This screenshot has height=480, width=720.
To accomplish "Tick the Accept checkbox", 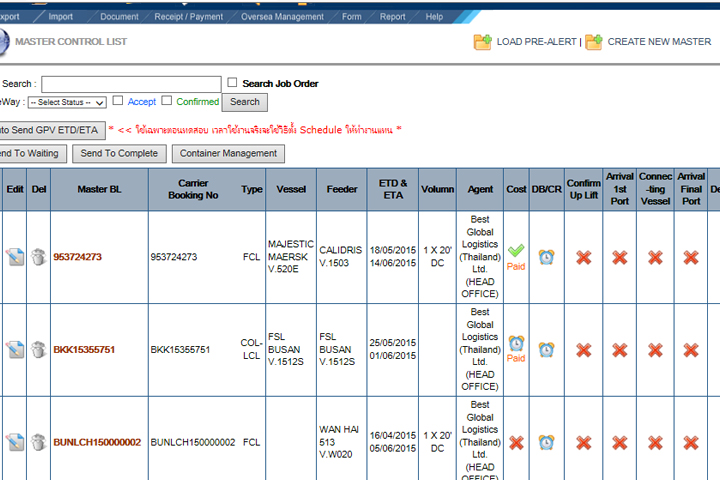I will (118, 101).
